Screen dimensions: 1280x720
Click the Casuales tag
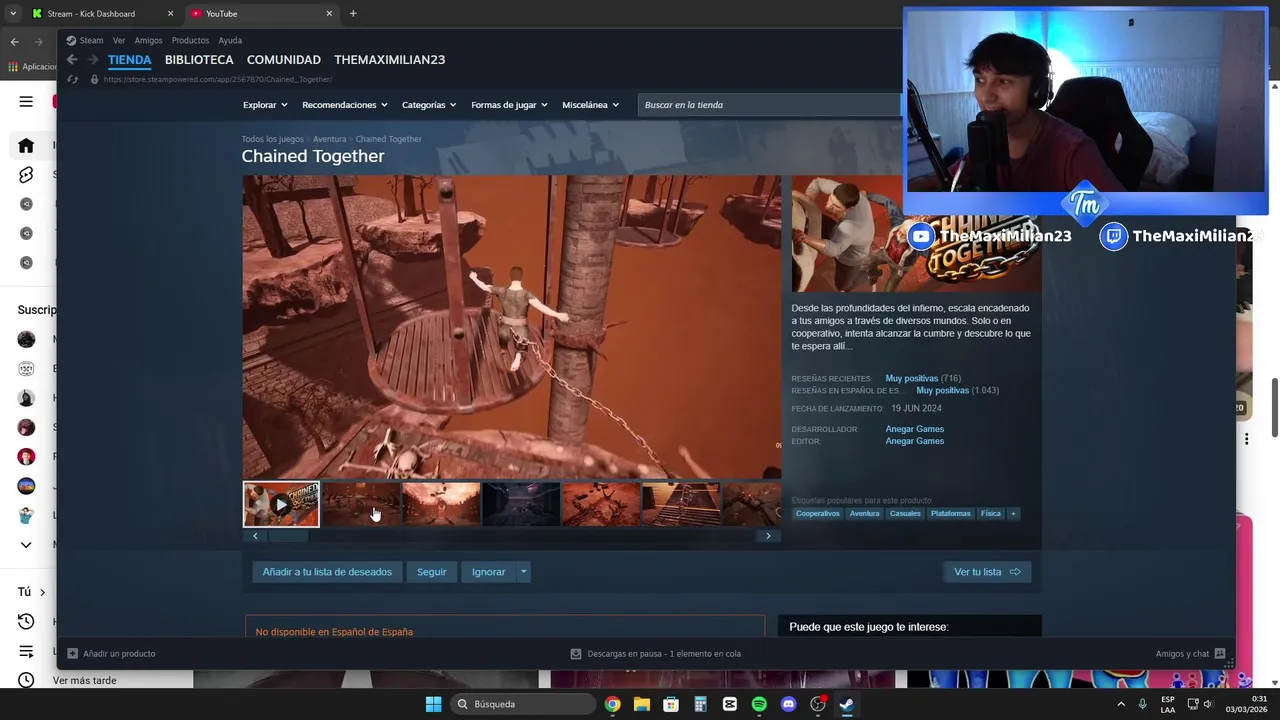tap(905, 513)
